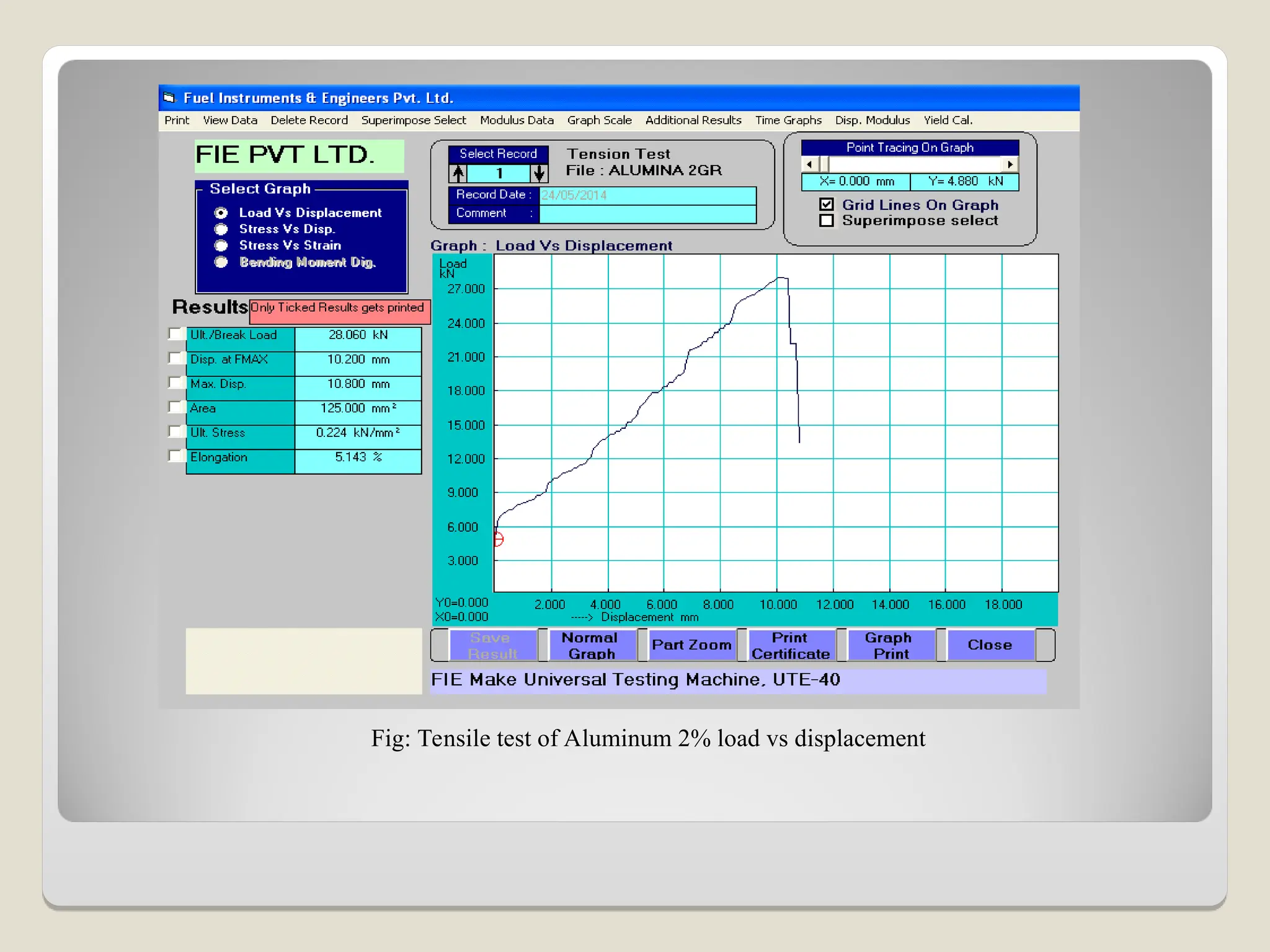Click left arrow of point tracing scrollbar
This screenshot has width=1270, height=952.
point(809,164)
